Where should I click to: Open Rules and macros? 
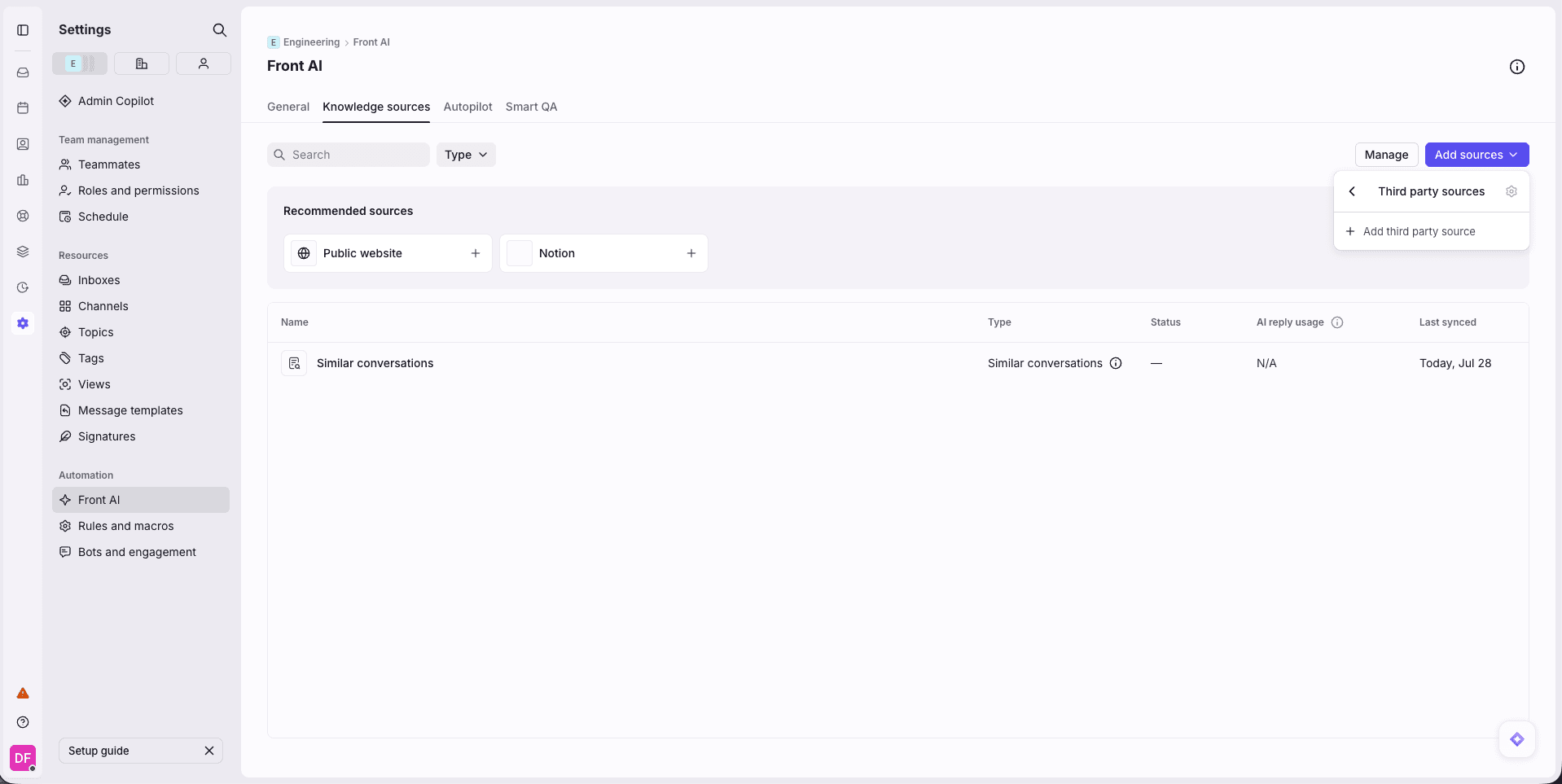[141, 526]
